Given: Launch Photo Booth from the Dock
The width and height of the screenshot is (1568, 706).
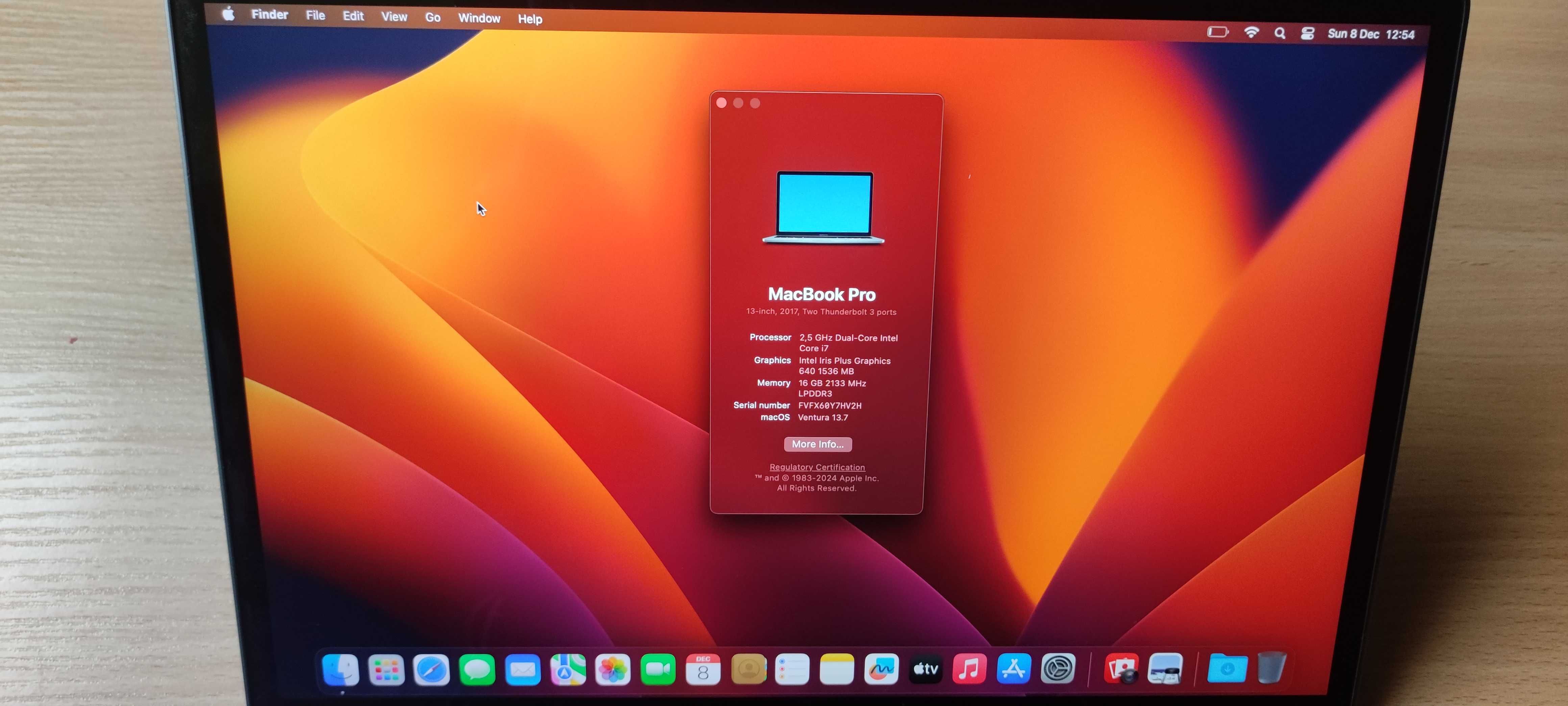Looking at the screenshot, I should click(1122, 669).
